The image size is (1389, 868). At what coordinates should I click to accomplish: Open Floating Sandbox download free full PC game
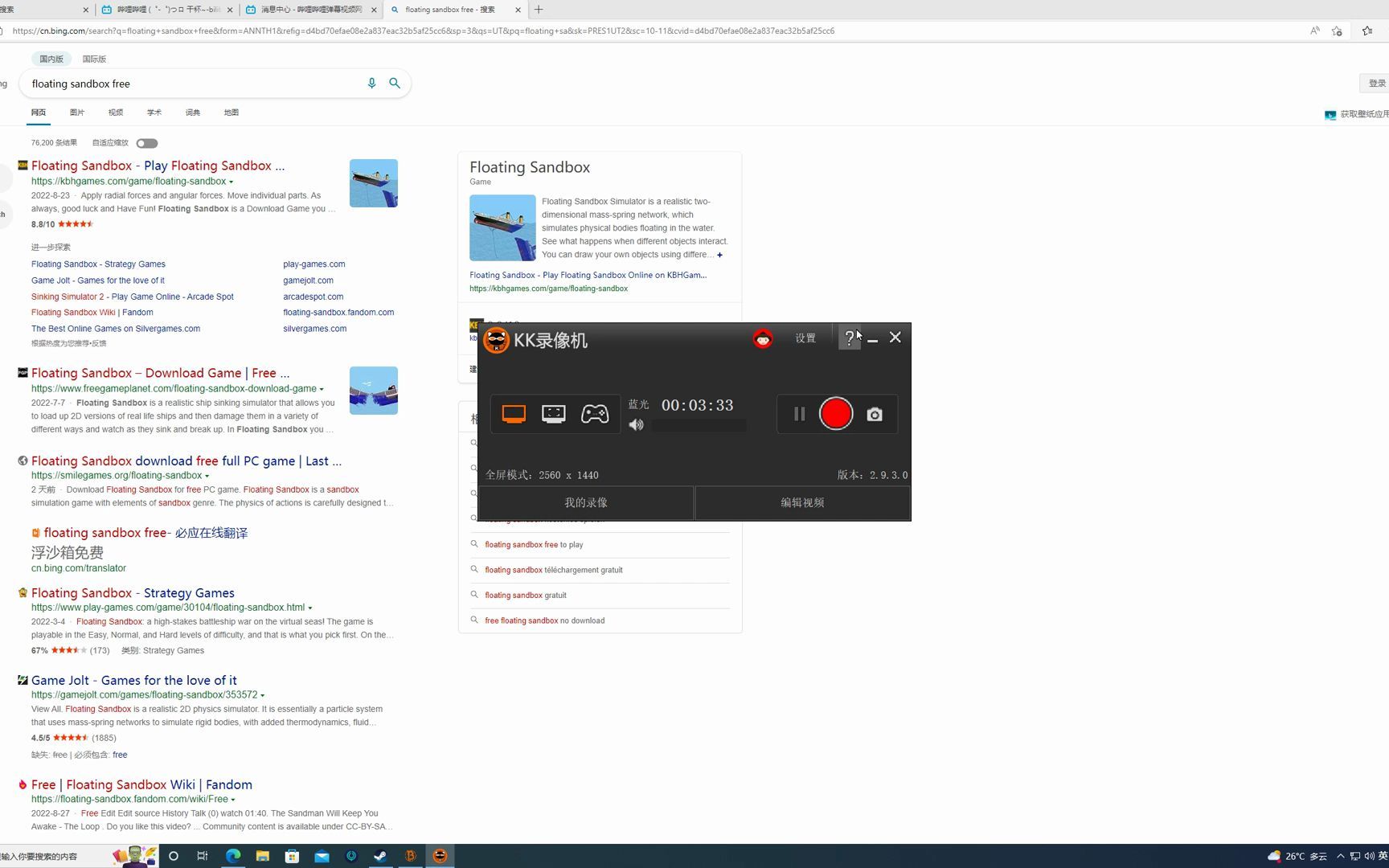(186, 461)
